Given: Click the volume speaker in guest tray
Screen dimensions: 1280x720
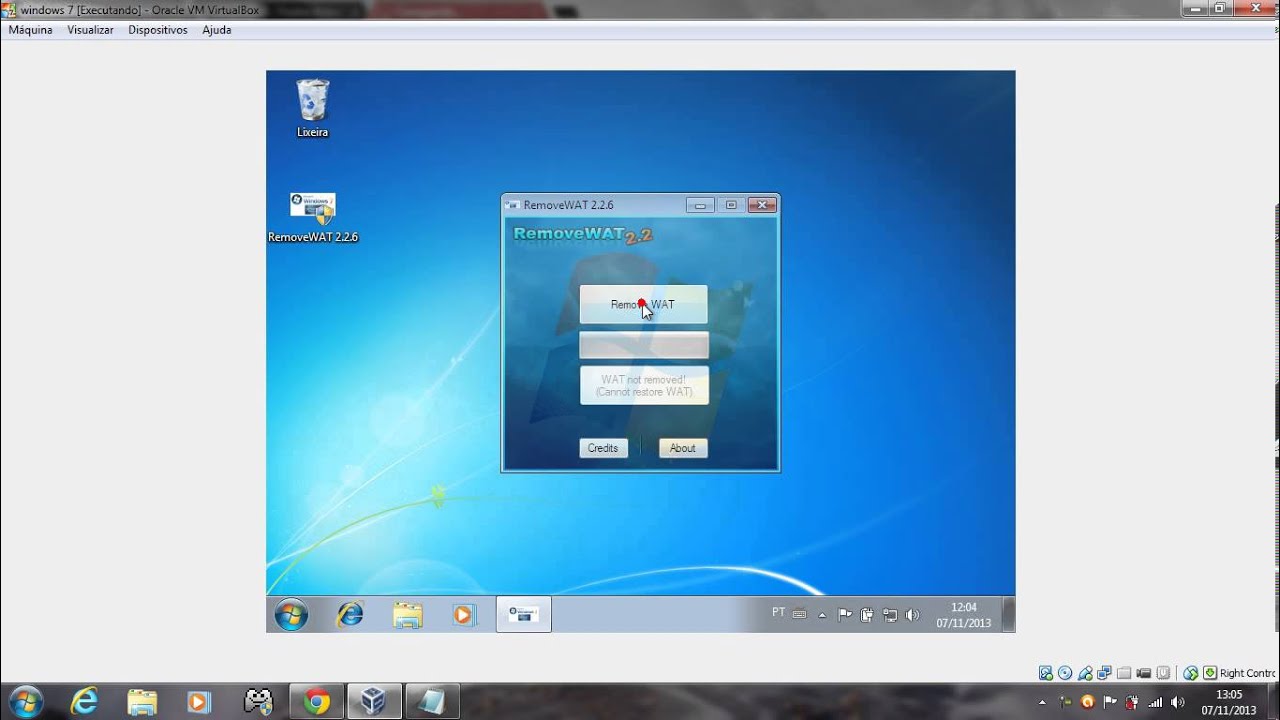Looking at the screenshot, I should click(x=912, y=615).
